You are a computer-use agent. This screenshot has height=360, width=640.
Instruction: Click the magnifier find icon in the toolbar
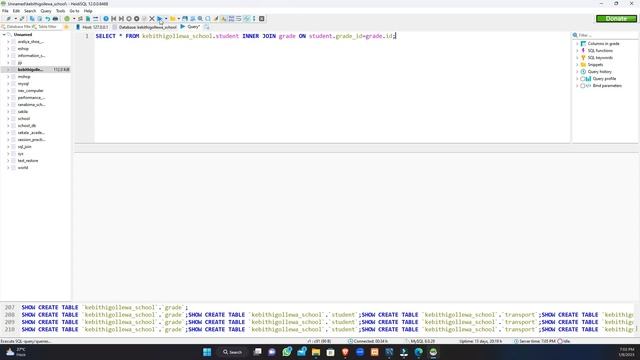(200, 19)
